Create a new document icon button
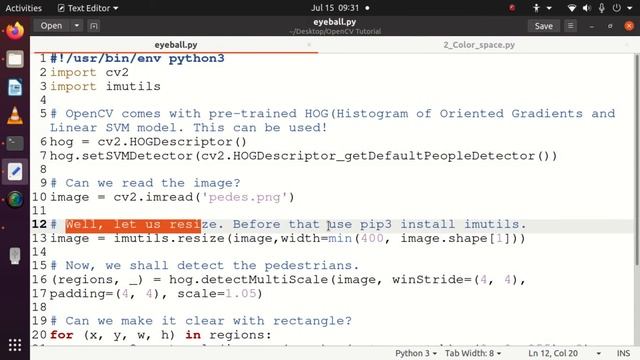 click(x=93, y=26)
